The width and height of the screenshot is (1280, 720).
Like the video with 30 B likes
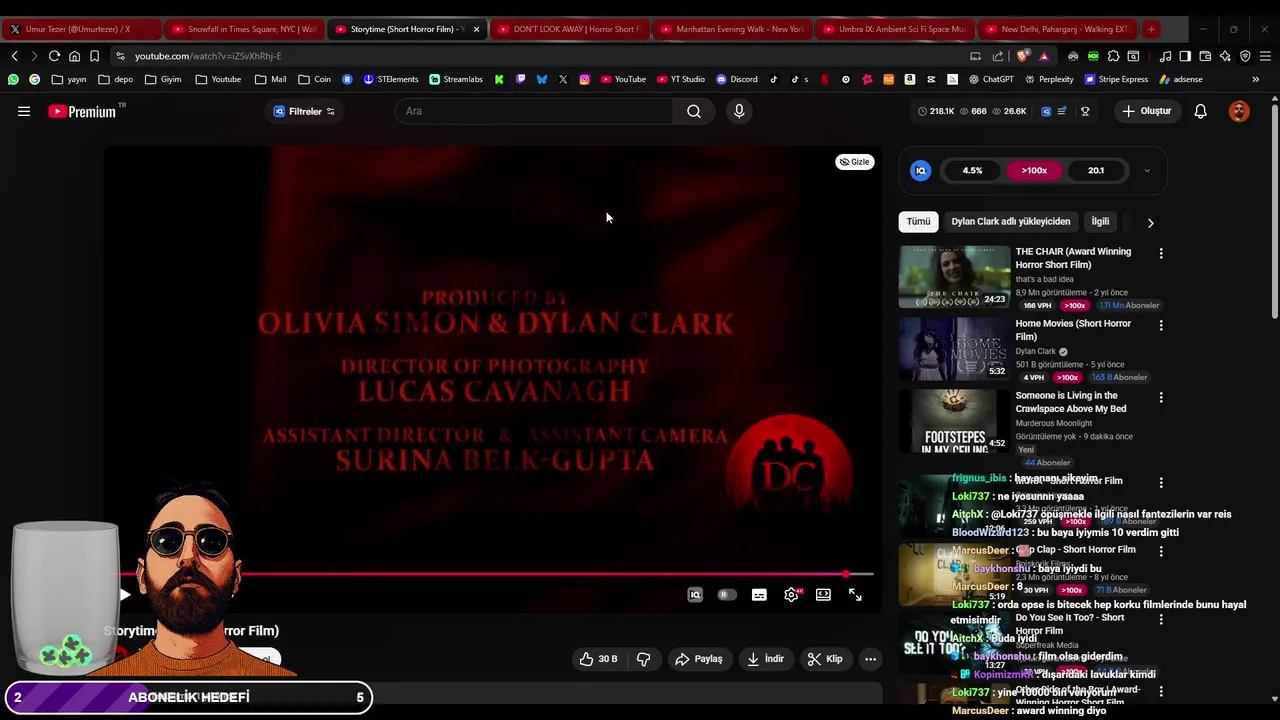point(598,659)
